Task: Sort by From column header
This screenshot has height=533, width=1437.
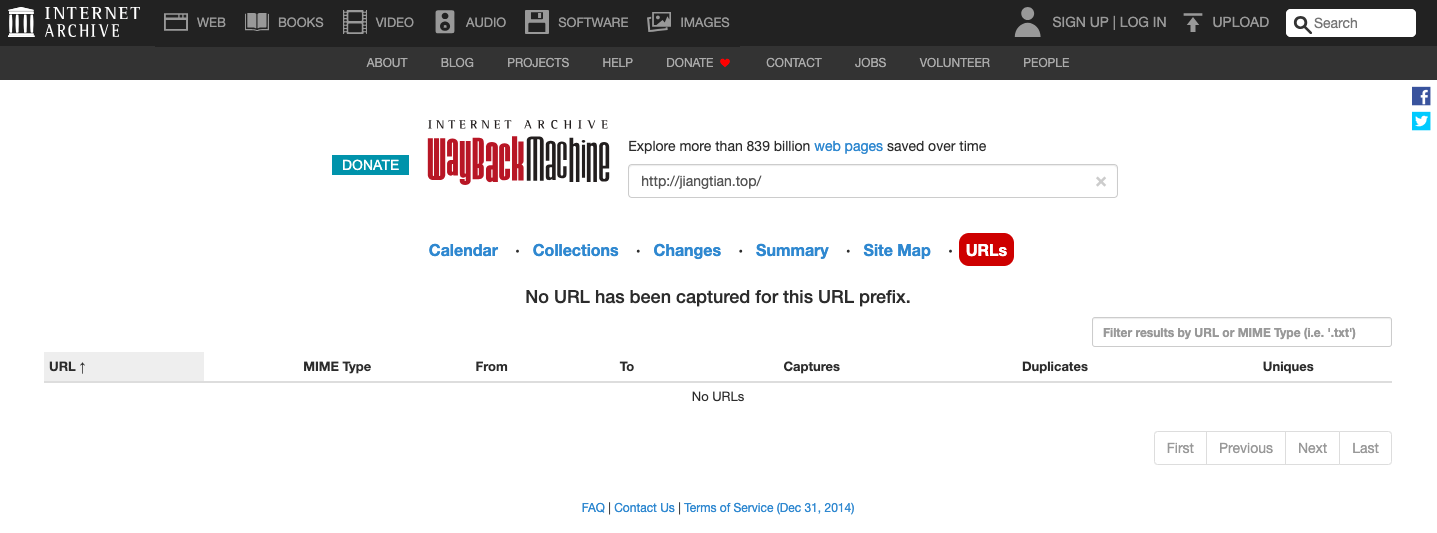Action: point(491,367)
